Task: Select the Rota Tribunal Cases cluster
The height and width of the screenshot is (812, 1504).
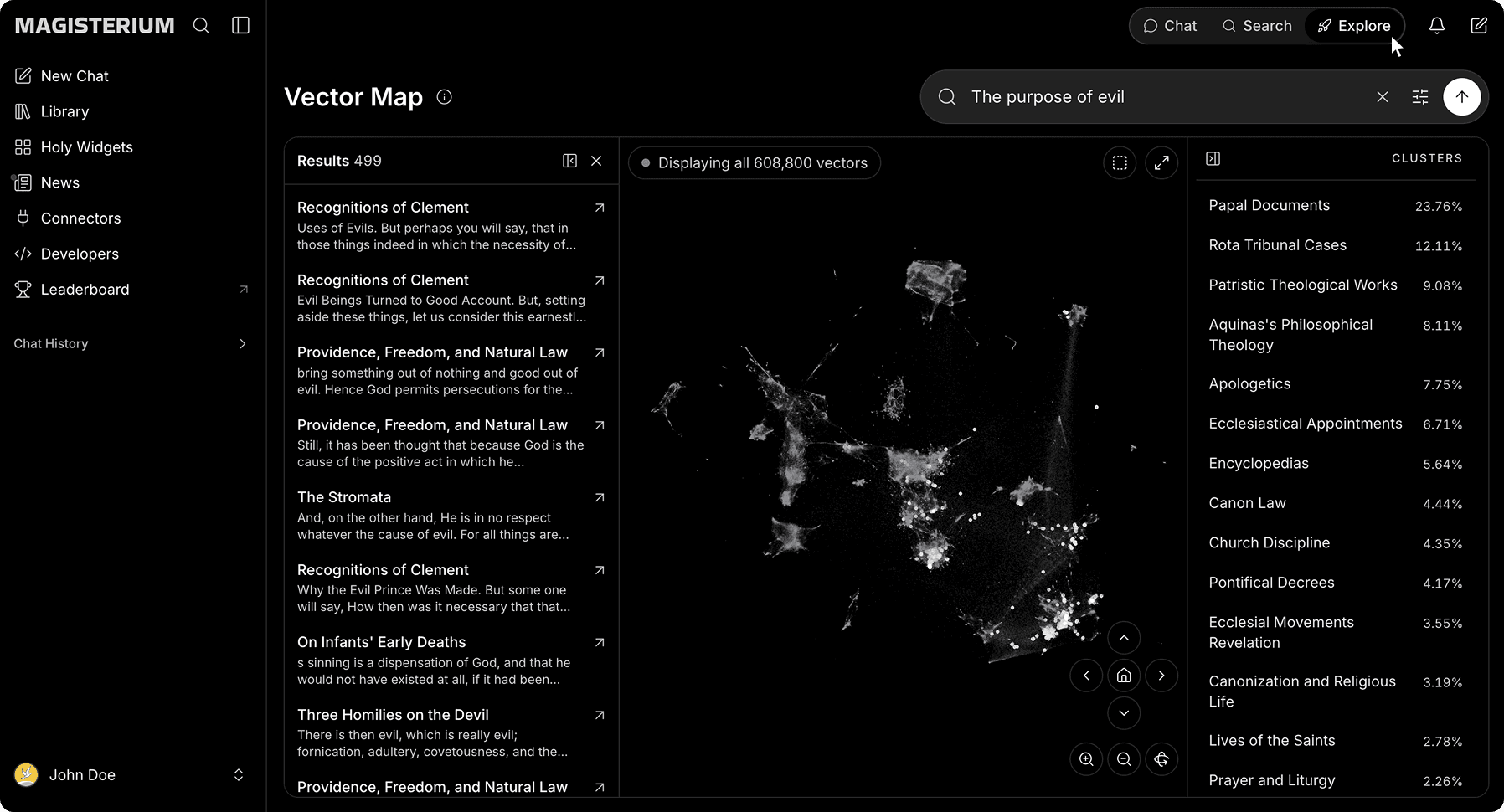Action: pos(1336,245)
